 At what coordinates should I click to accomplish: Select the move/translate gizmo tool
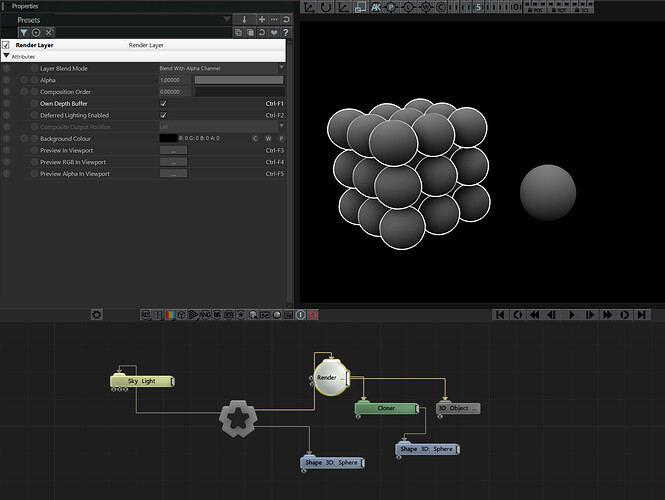point(308,7)
